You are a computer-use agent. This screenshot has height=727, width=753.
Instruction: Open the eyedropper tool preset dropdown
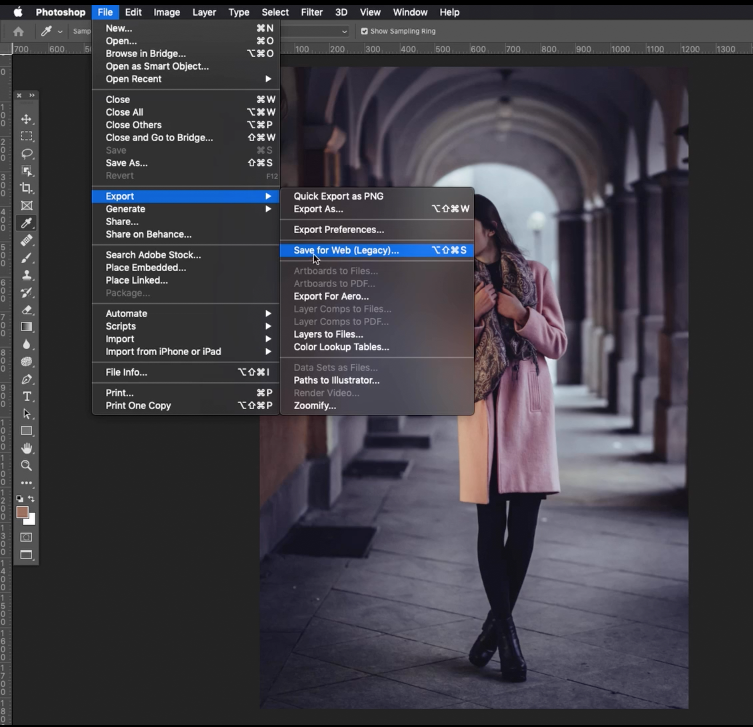tap(60, 31)
